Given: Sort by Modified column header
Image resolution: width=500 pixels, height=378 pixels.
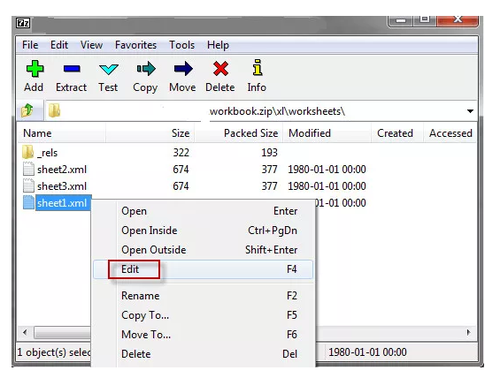Looking at the screenshot, I should click(x=327, y=133).
